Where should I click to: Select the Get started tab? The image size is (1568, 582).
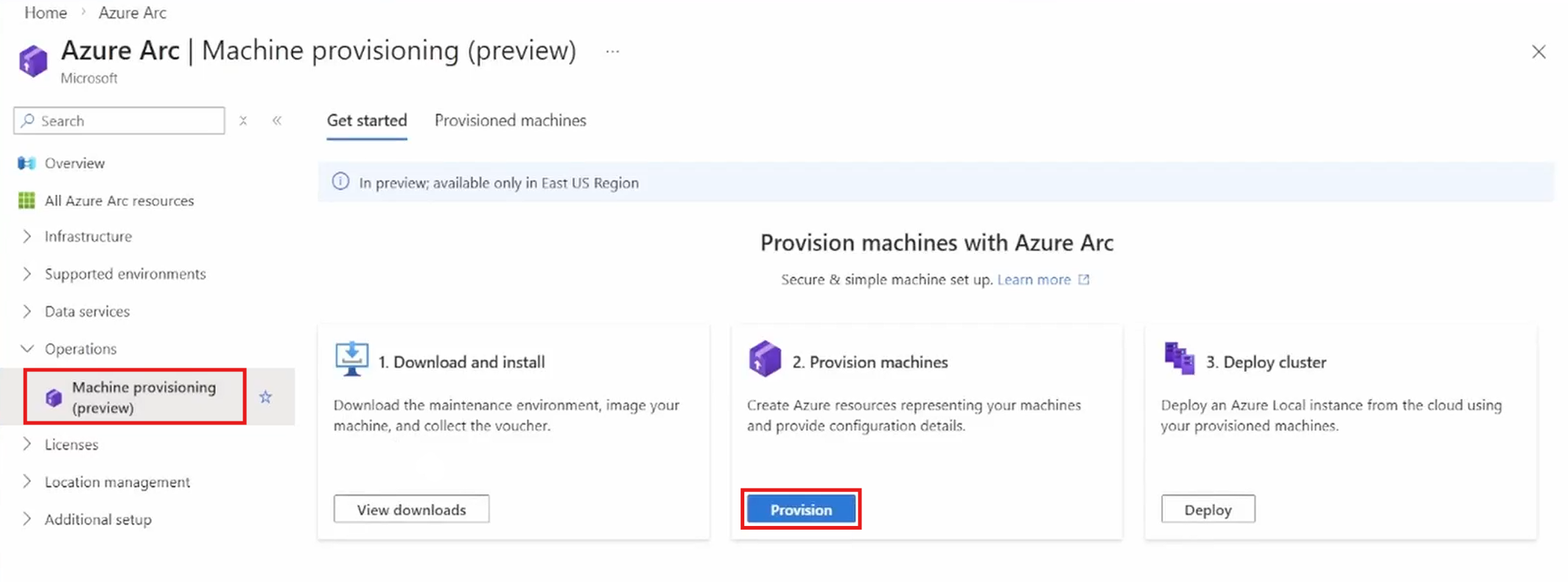click(x=367, y=121)
